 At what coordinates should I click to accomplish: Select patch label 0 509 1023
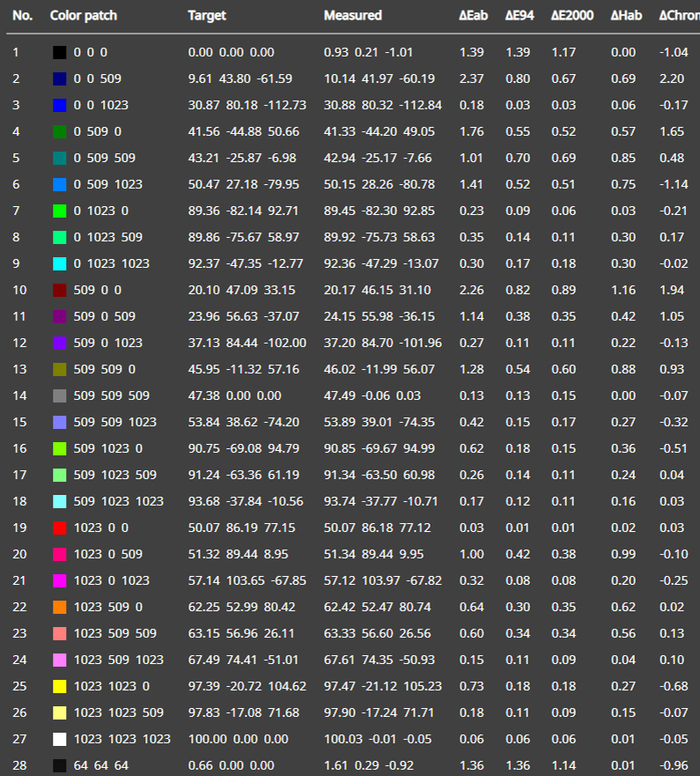(x=108, y=185)
